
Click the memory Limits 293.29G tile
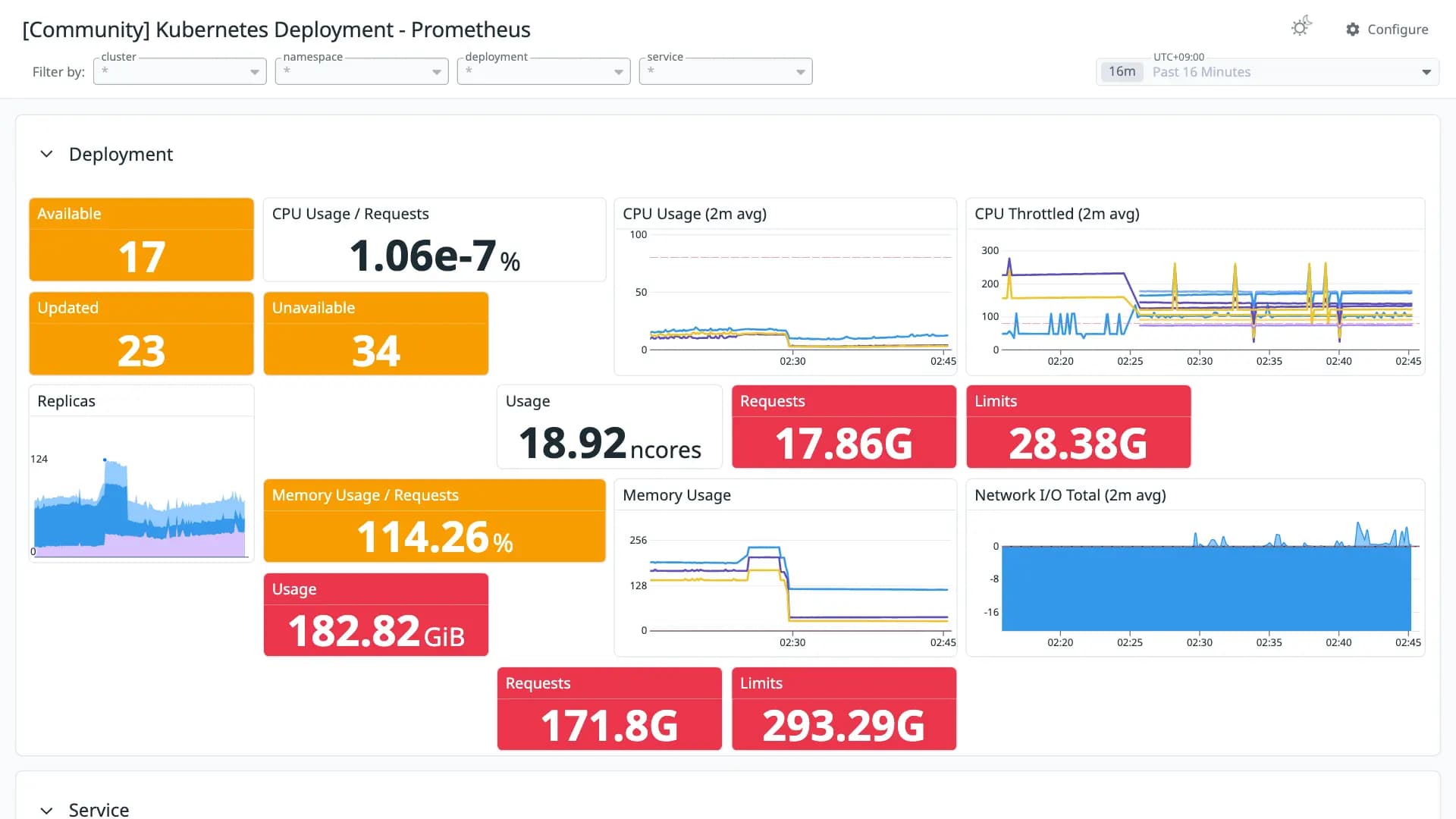click(x=844, y=709)
